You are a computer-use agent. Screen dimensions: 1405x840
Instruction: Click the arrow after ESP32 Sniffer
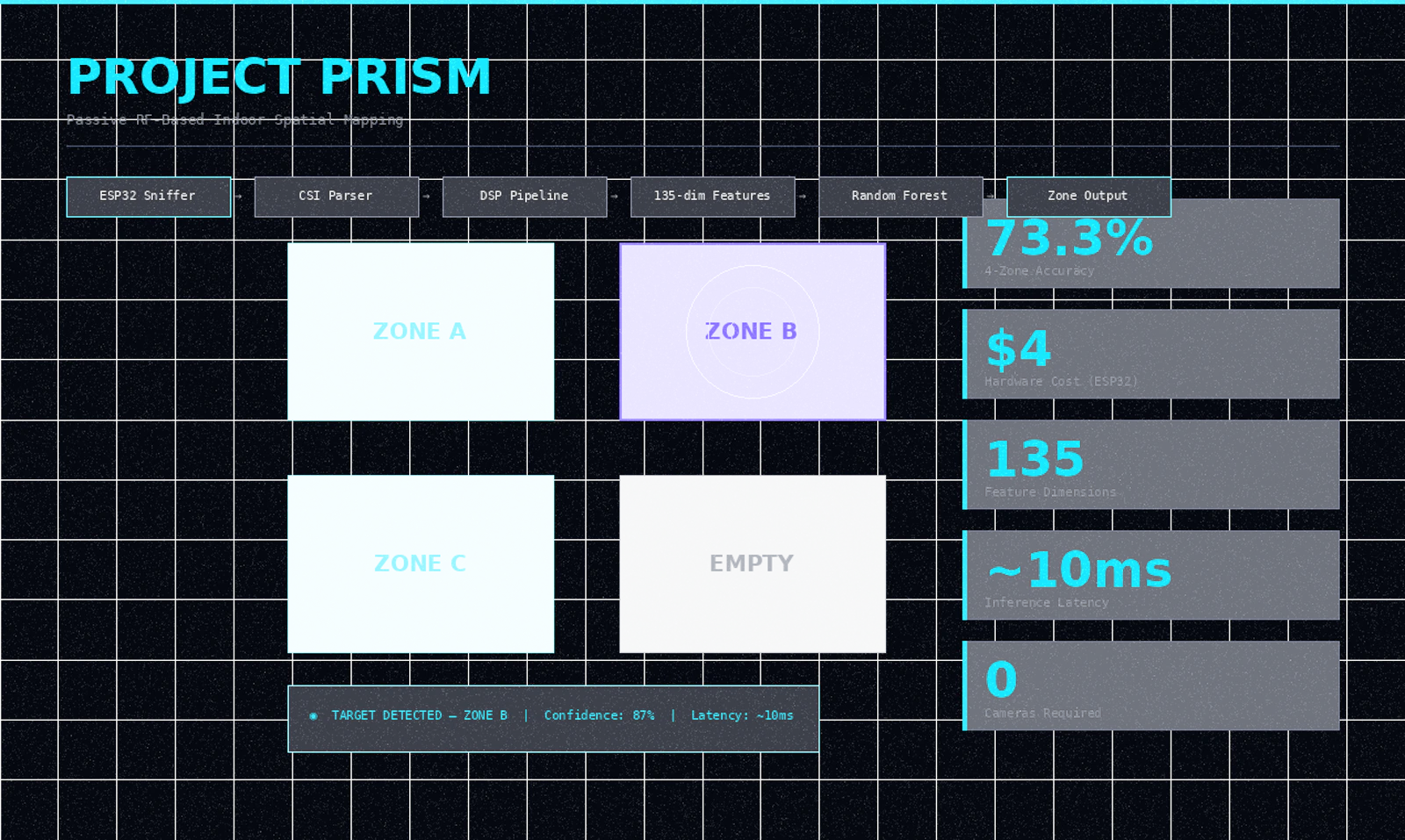point(238,197)
